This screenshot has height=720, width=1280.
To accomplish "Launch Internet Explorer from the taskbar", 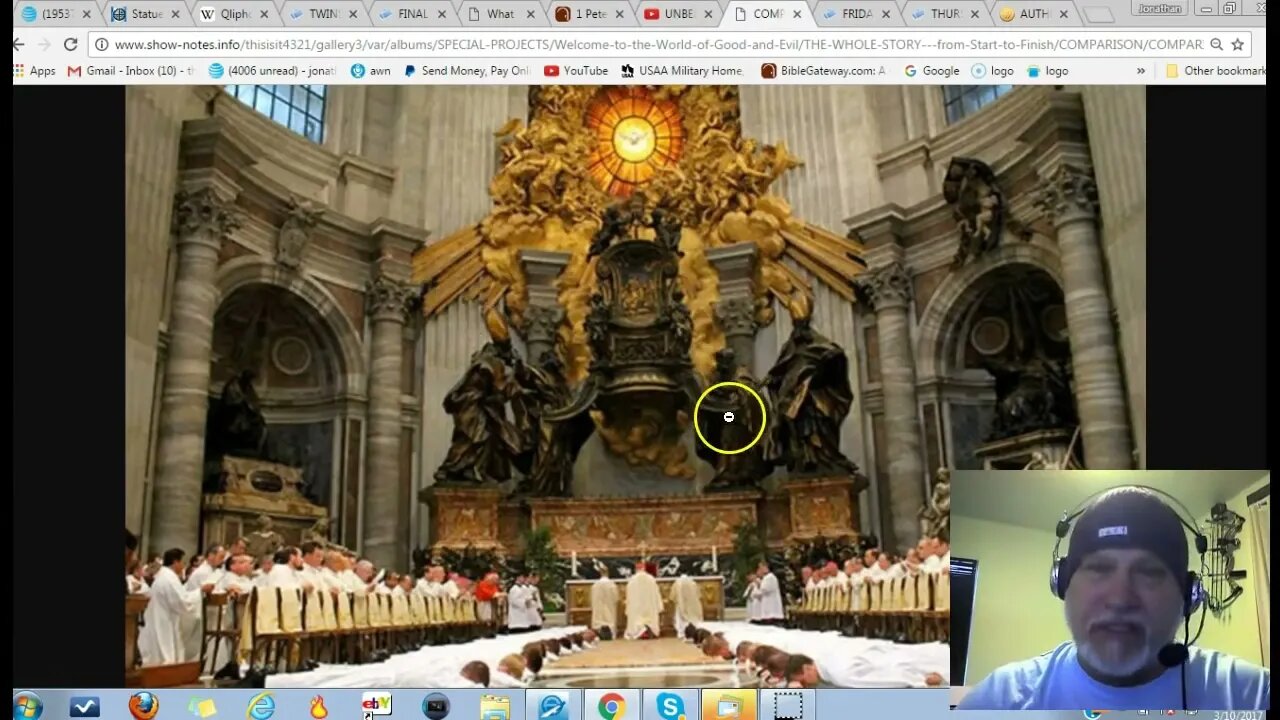I will pos(261,706).
